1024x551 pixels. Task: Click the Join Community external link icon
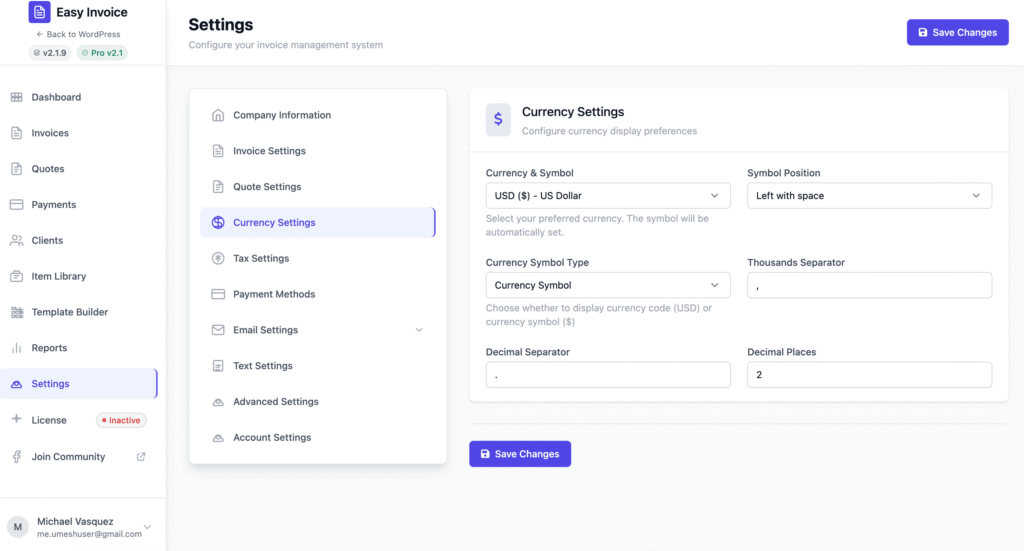(x=141, y=457)
